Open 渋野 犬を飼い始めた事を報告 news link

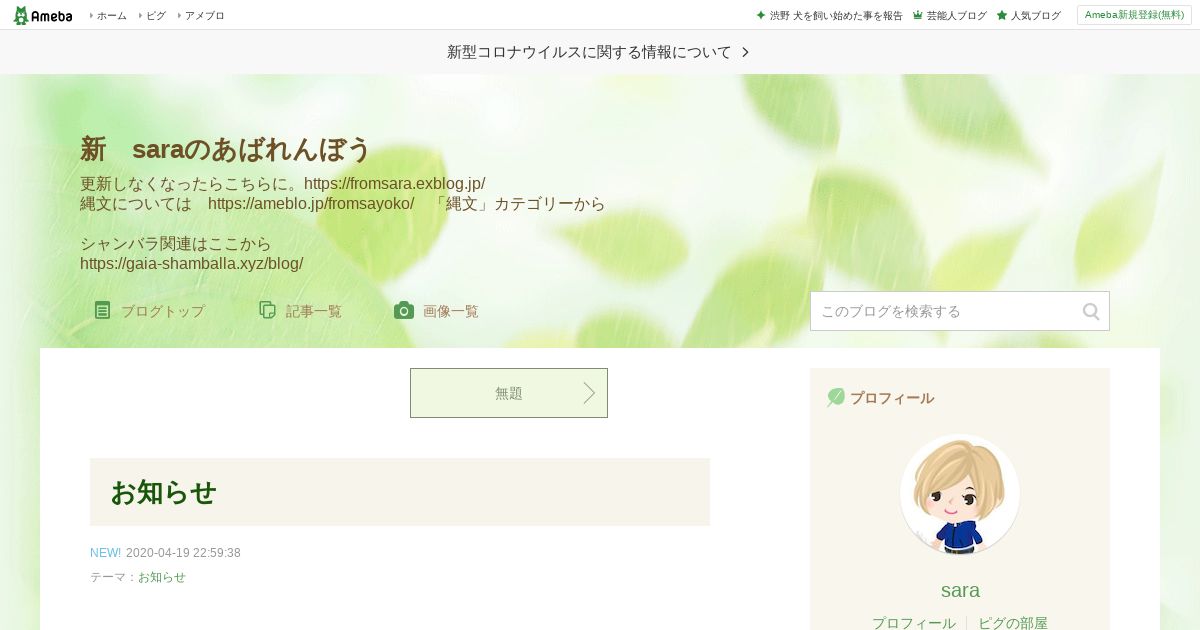pyautogui.click(x=836, y=16)
